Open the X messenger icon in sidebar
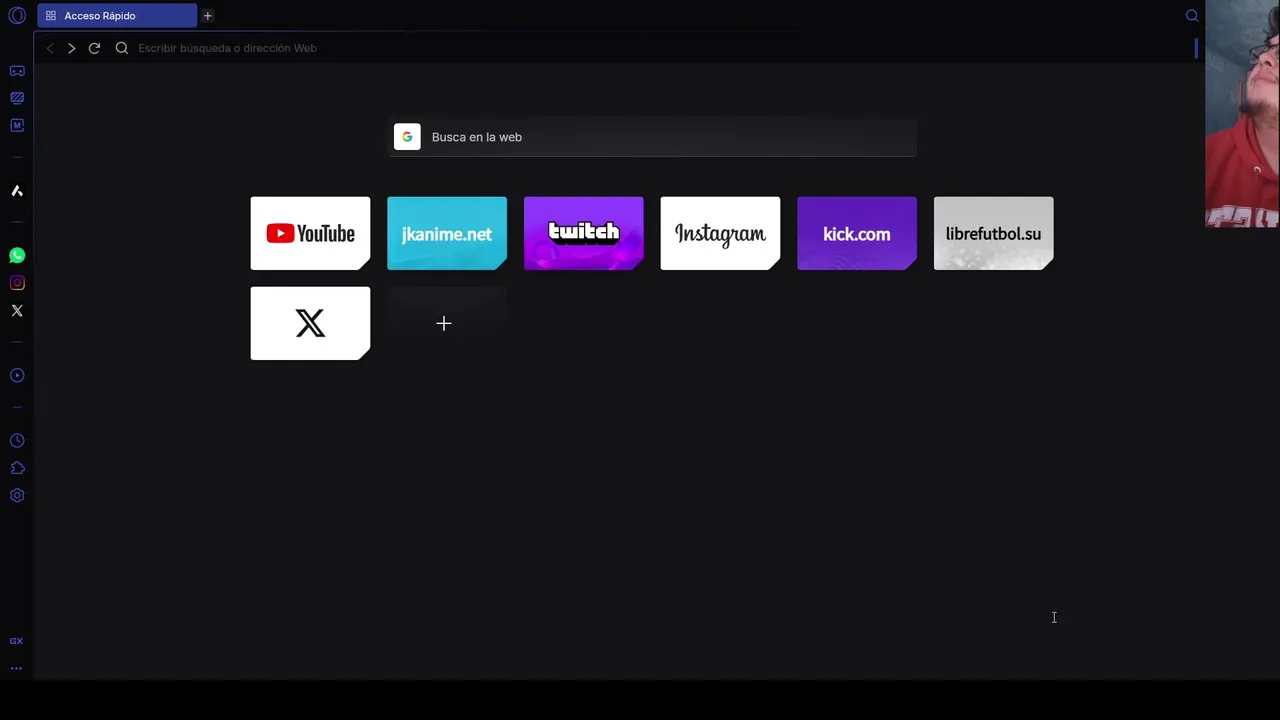 pos(17,310)
